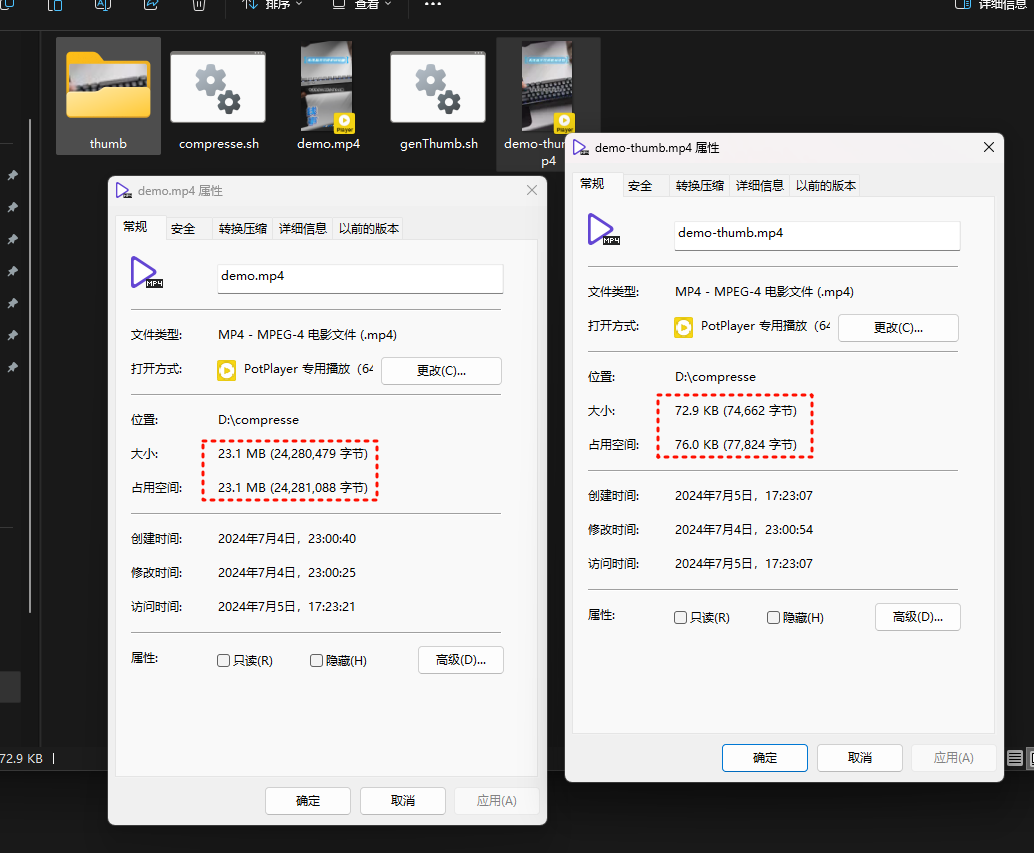Image resolution: width=1034 pixels, height=853 pixels.
Task: Select the demo.mp4 video file thumbnail
Action: (328, 86)
